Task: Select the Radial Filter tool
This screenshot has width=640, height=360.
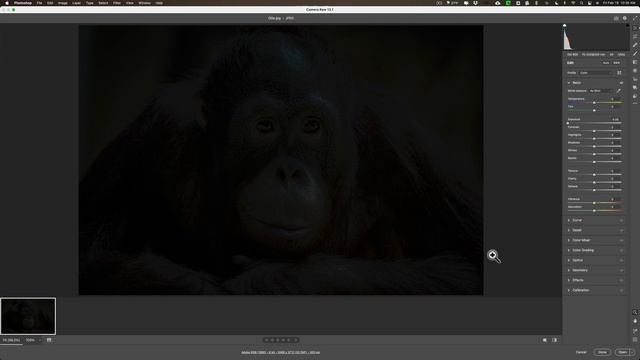Action: (x=635, y=71)
